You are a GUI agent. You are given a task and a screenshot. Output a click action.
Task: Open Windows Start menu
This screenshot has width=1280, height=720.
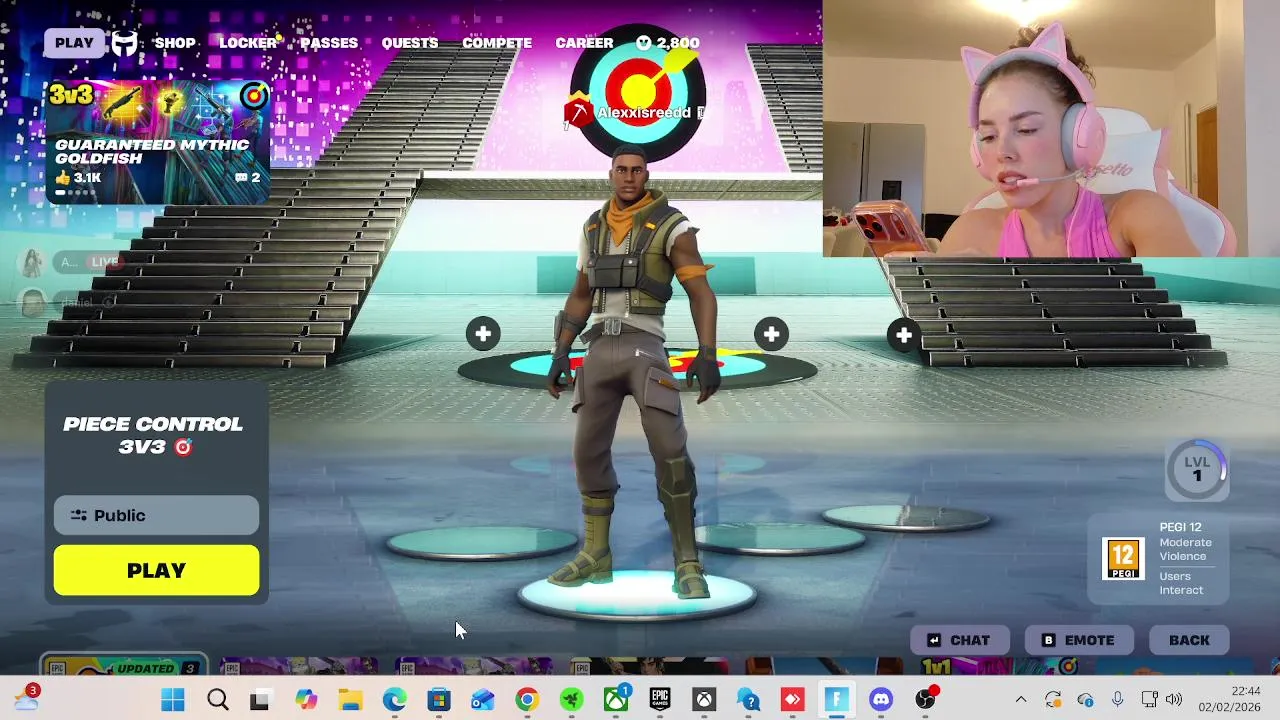point(172,699)
